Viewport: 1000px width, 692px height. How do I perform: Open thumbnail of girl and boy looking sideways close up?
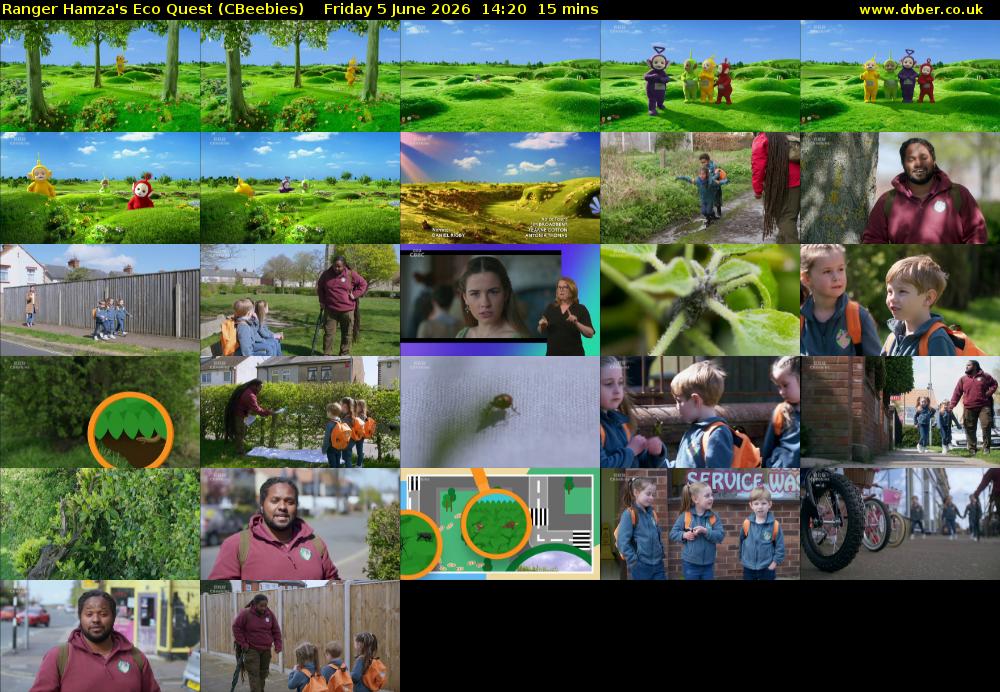[x=900, y=300]
